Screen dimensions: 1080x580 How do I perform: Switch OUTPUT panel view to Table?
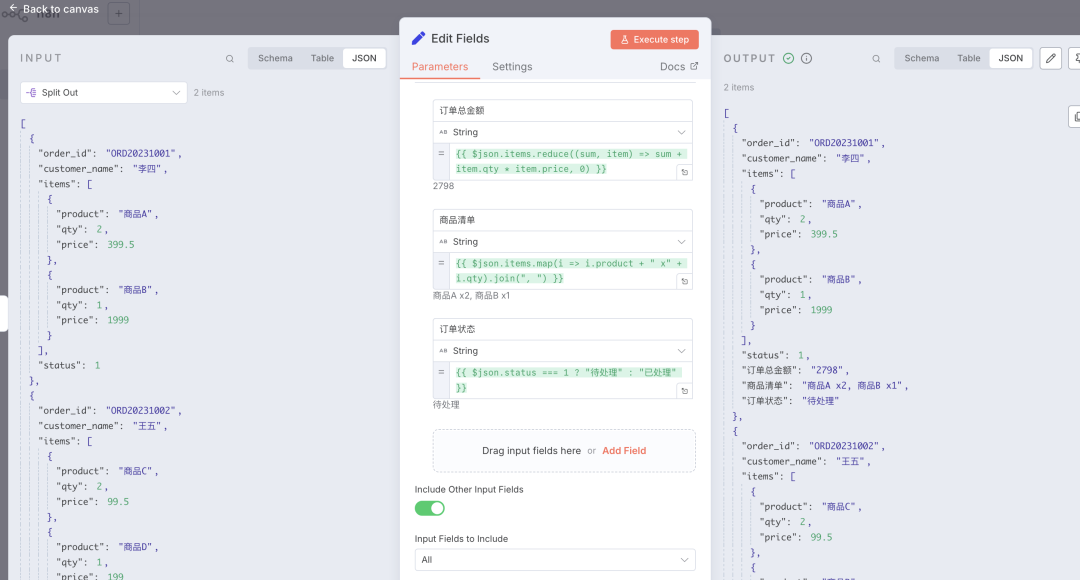968,58
